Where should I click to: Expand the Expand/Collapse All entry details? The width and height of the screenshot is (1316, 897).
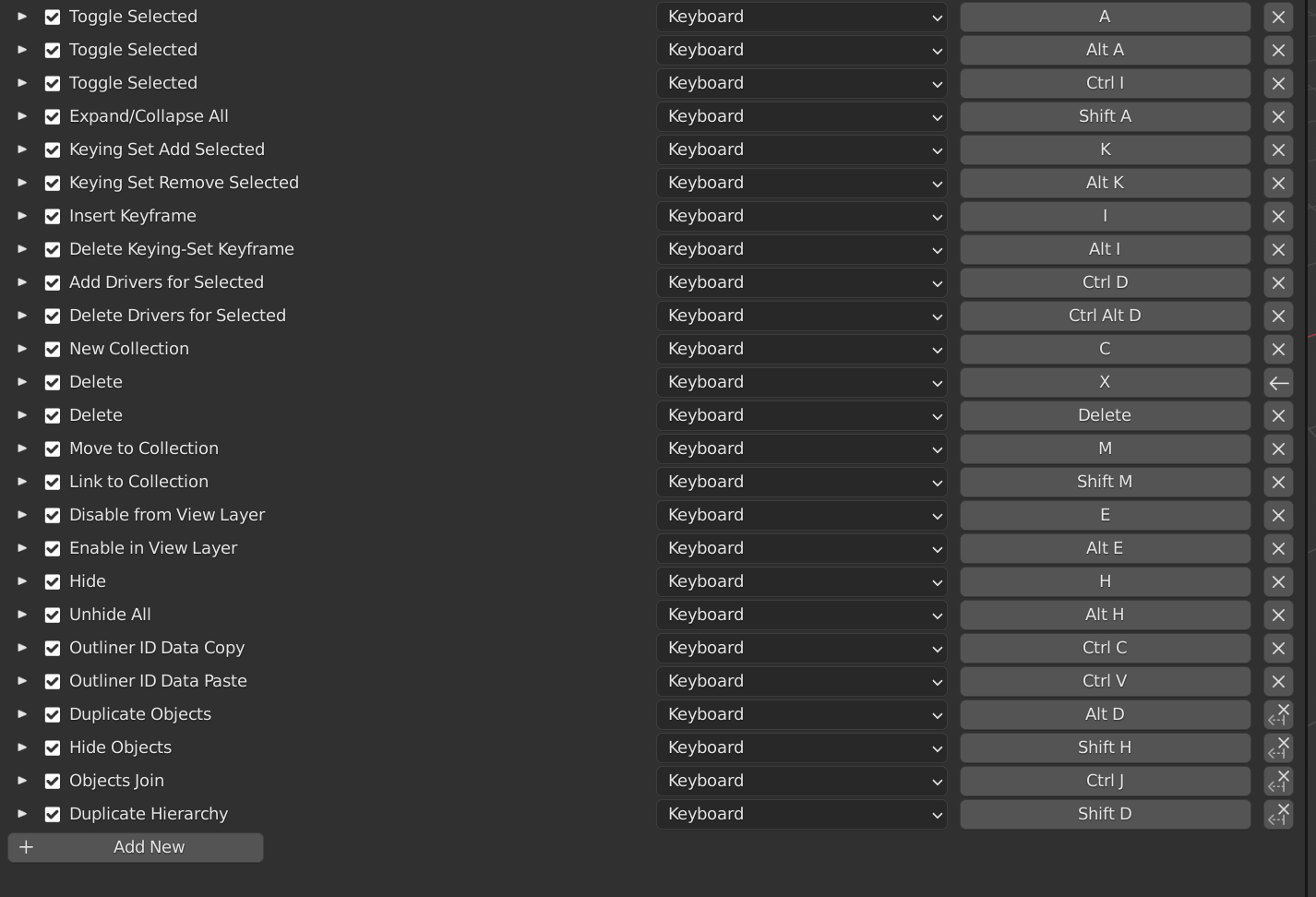[22, 116]
